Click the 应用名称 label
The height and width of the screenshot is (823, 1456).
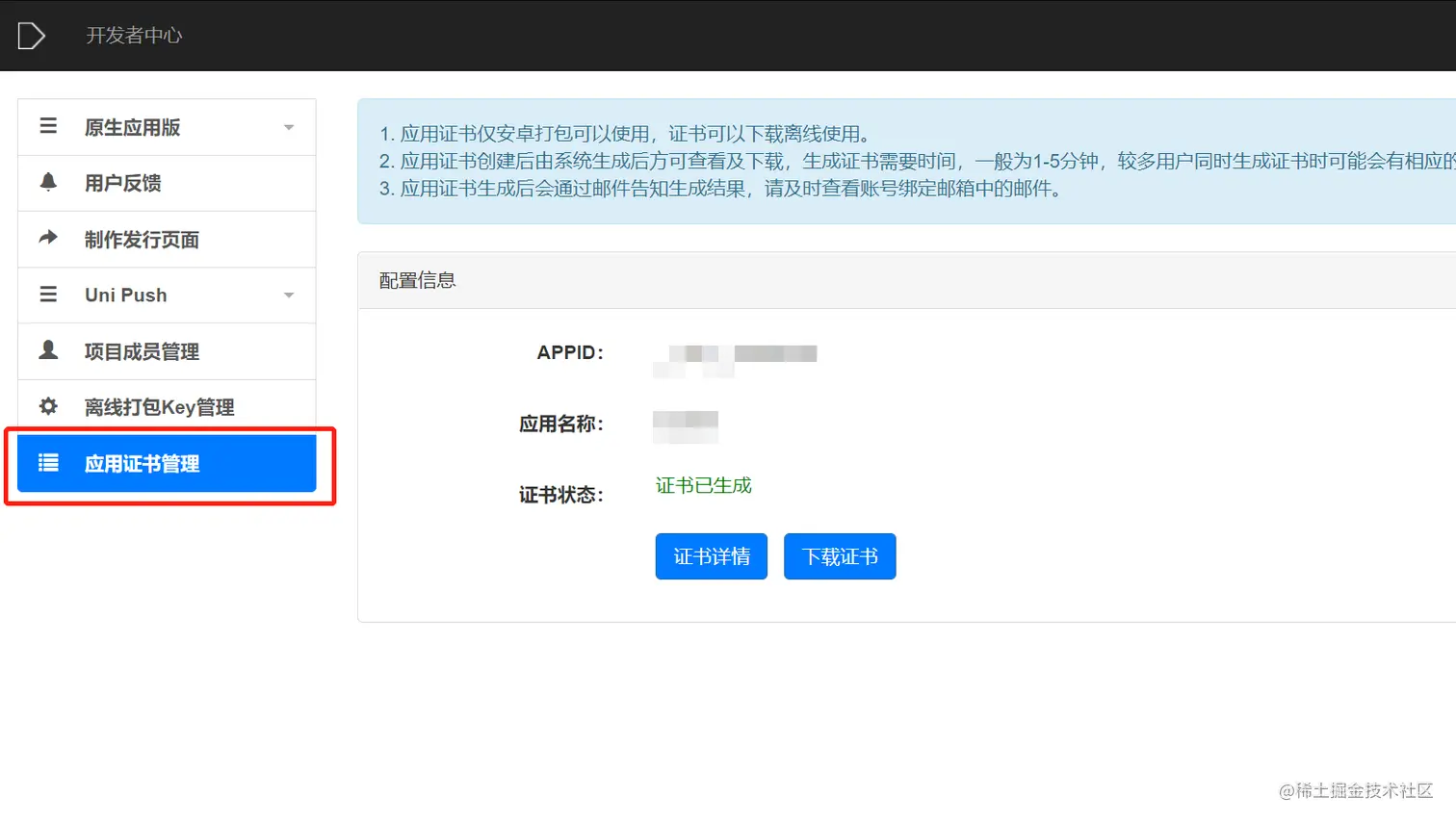coord(561,424)
